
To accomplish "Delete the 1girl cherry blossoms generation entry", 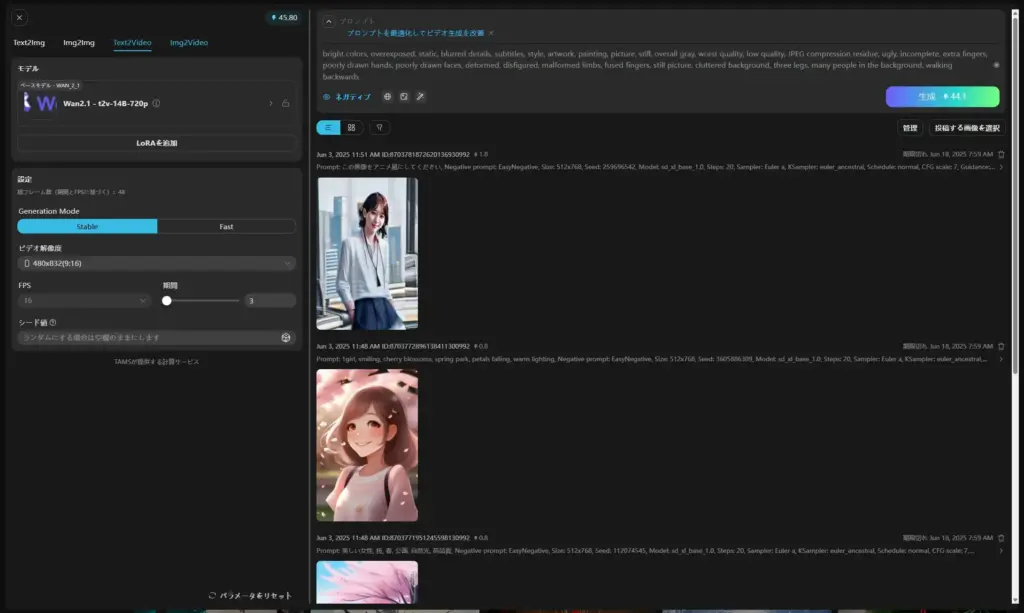I will (1001, 347).
